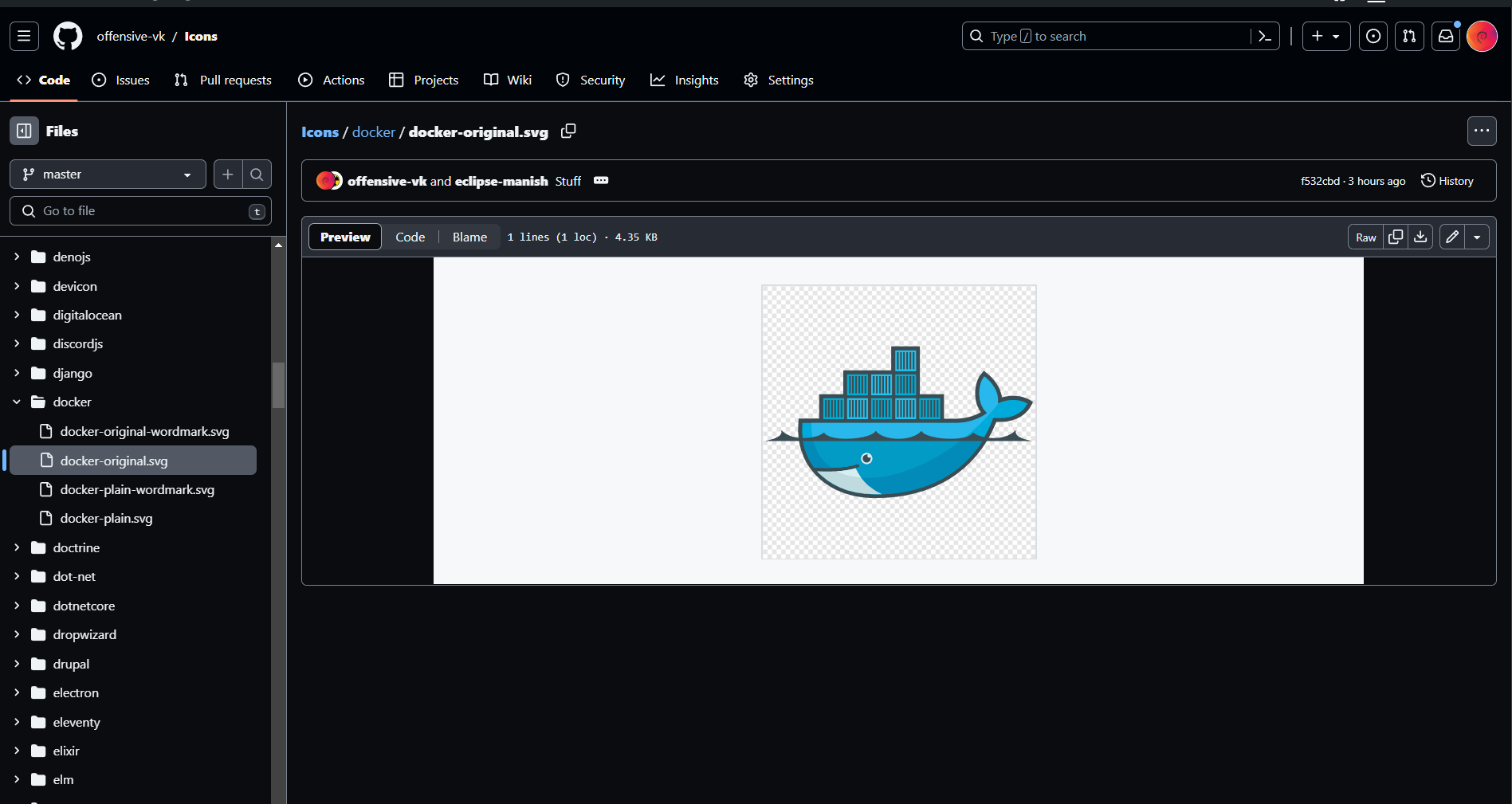Open the Wiki tab
Image resolution: width=1512 pixels, height=804 pixels.
[x=508, y=80]
